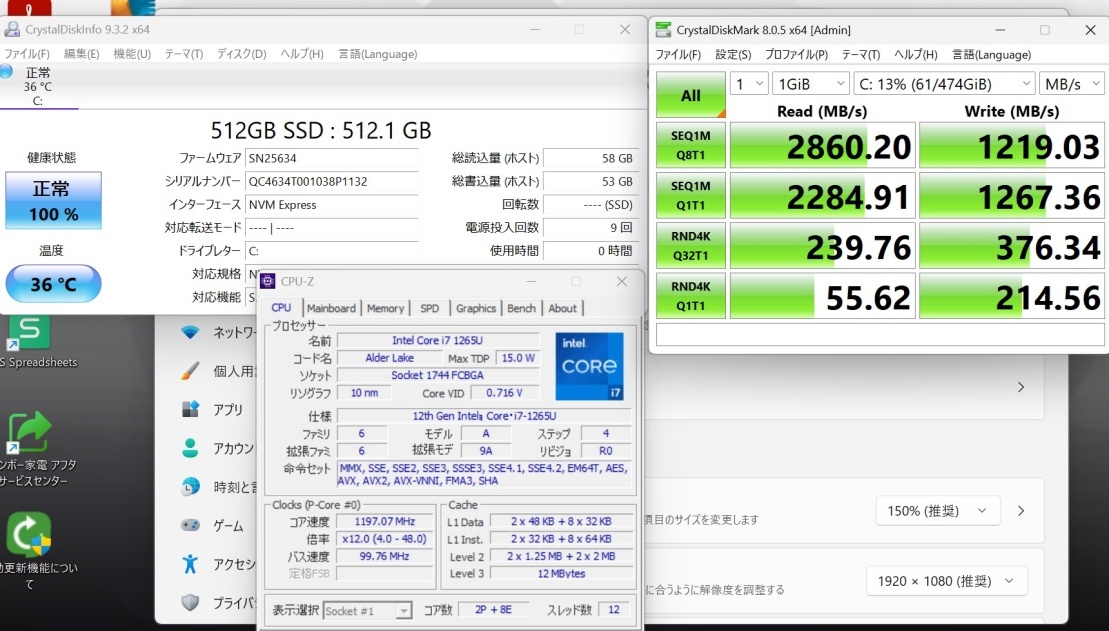
Task: Start the SEQ1M Q8T1 benchmark
Action: [x=690, y=146]
